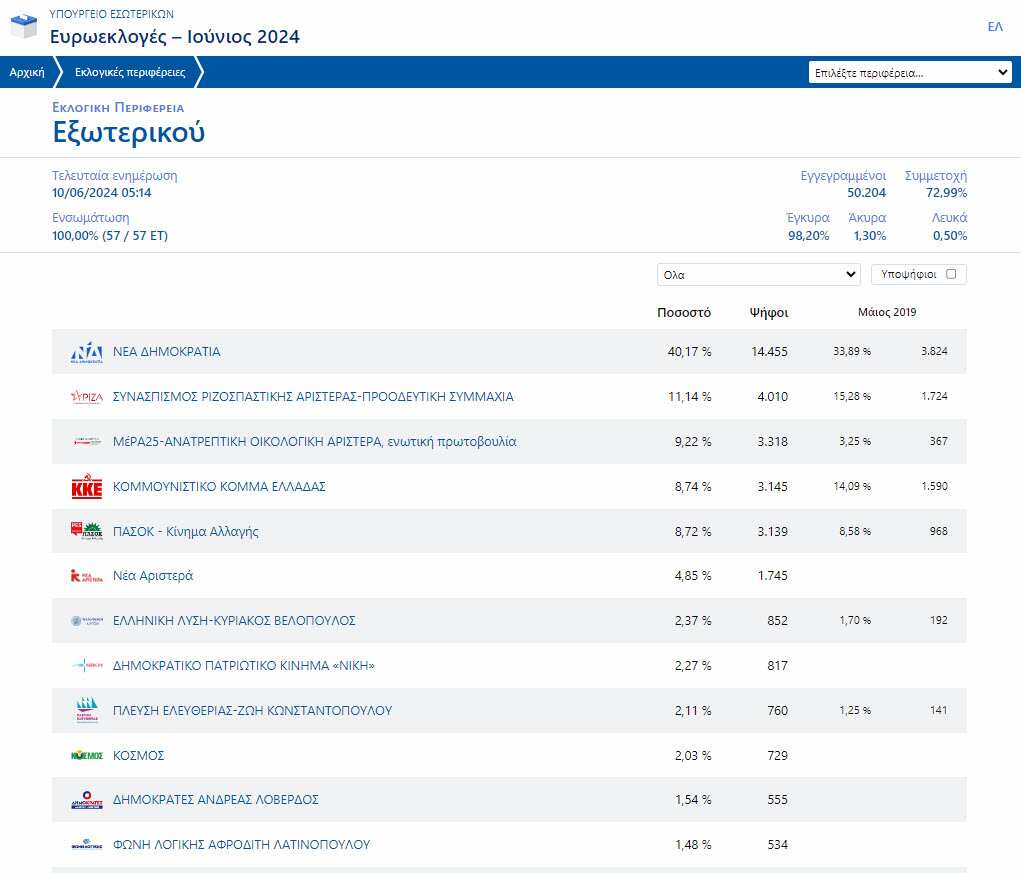
Task: Click the ΜέΡΑ25 party emblem
Action: pos(86,442)
